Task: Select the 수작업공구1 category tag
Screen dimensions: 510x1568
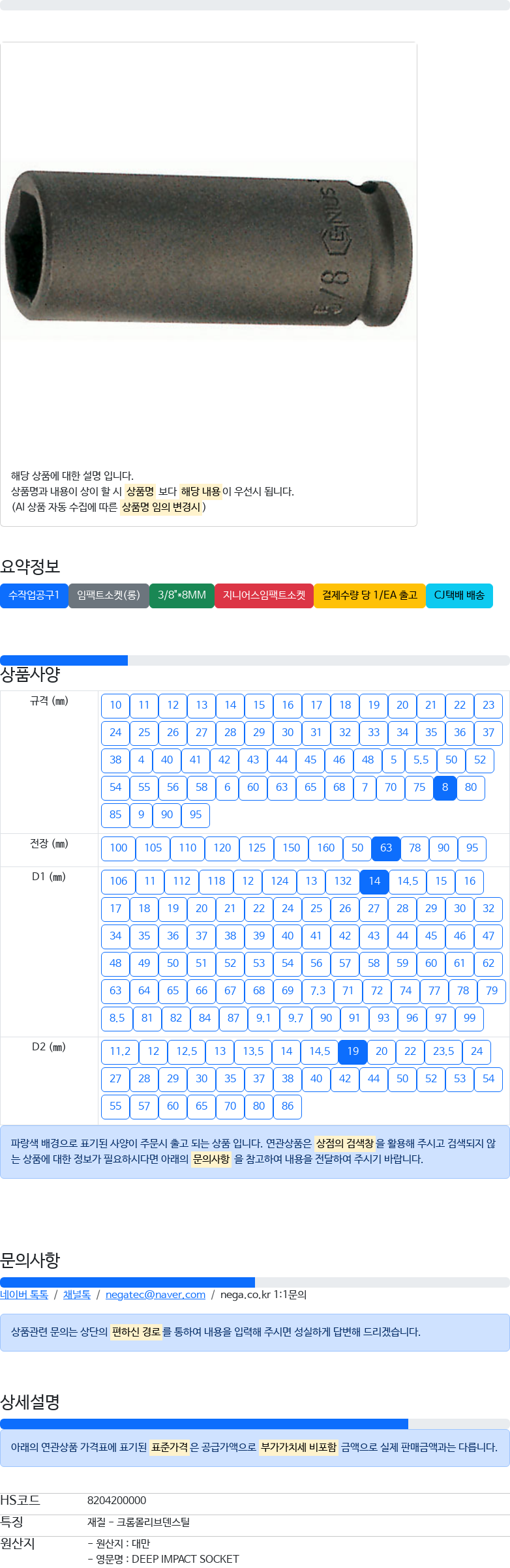Action: point(34,595)
